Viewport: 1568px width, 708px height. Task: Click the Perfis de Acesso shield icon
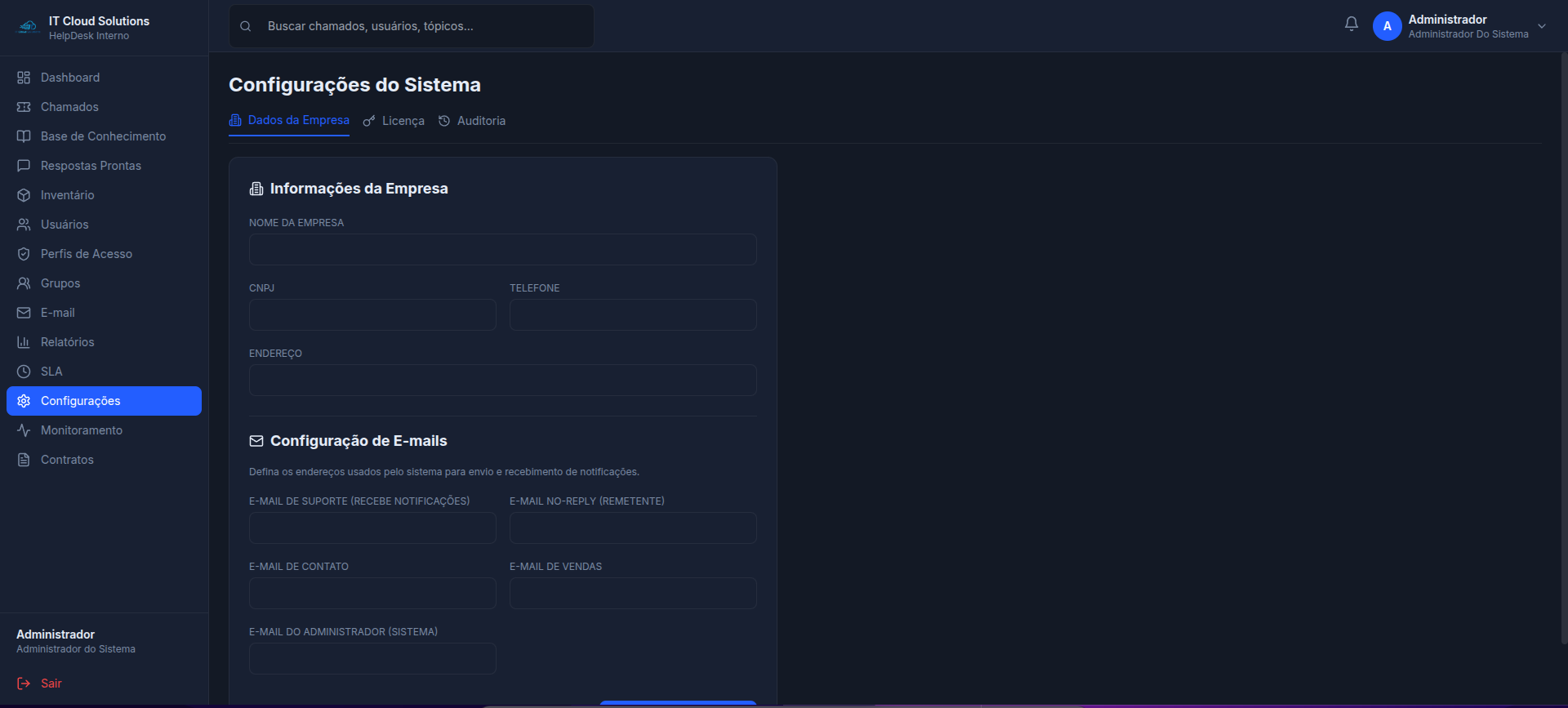pos(24,254)
